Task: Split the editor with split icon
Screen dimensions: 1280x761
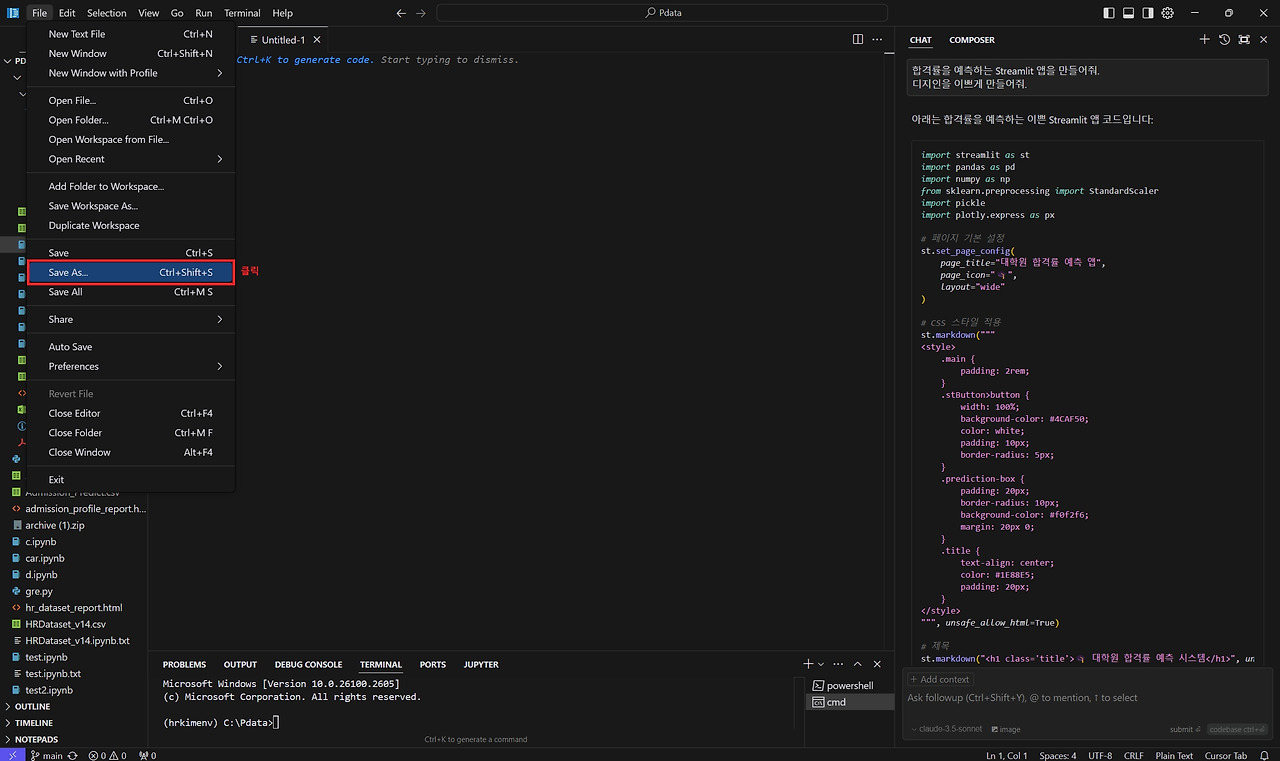Action: [857, 40]
